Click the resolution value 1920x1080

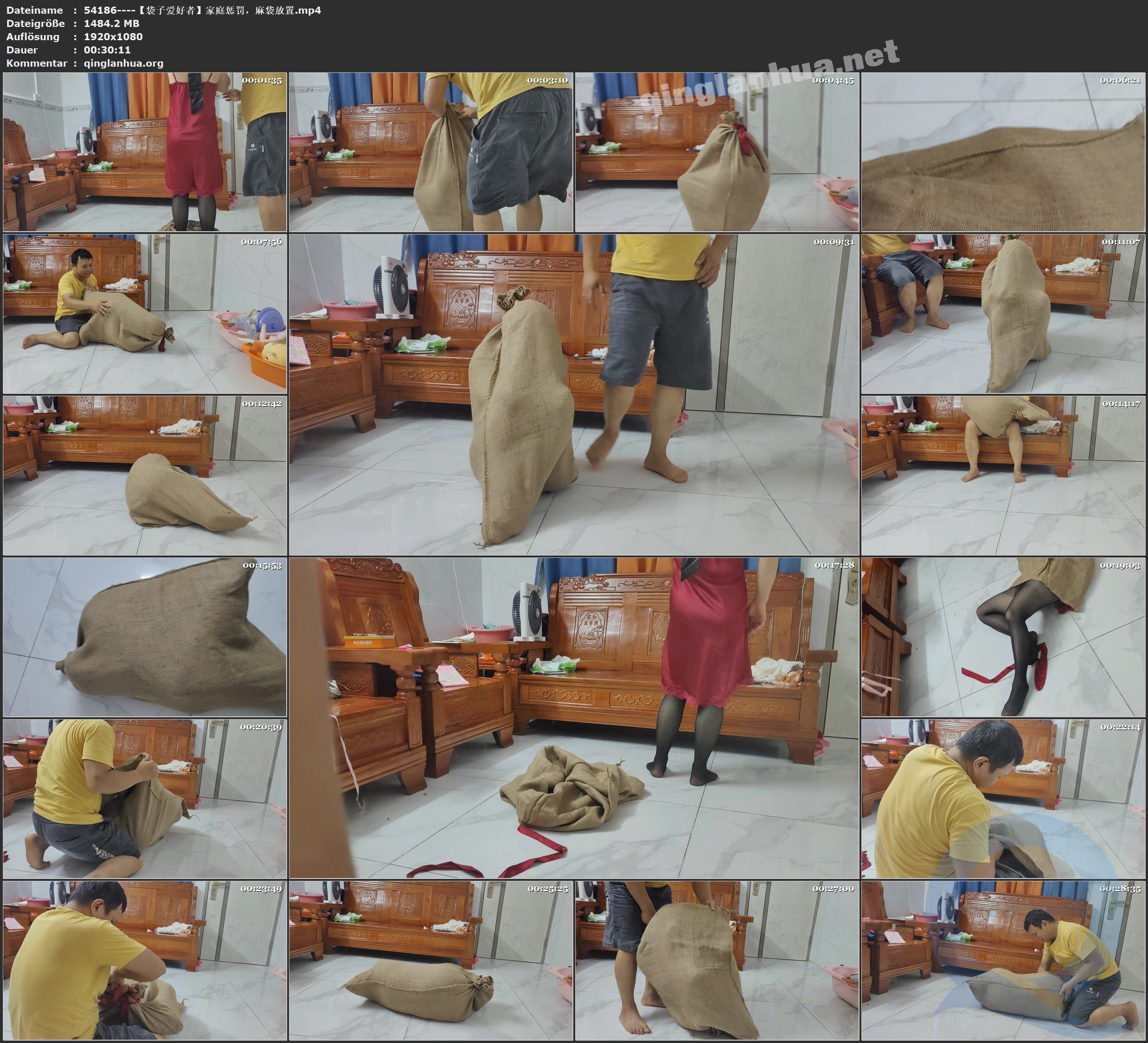point(114,36)
